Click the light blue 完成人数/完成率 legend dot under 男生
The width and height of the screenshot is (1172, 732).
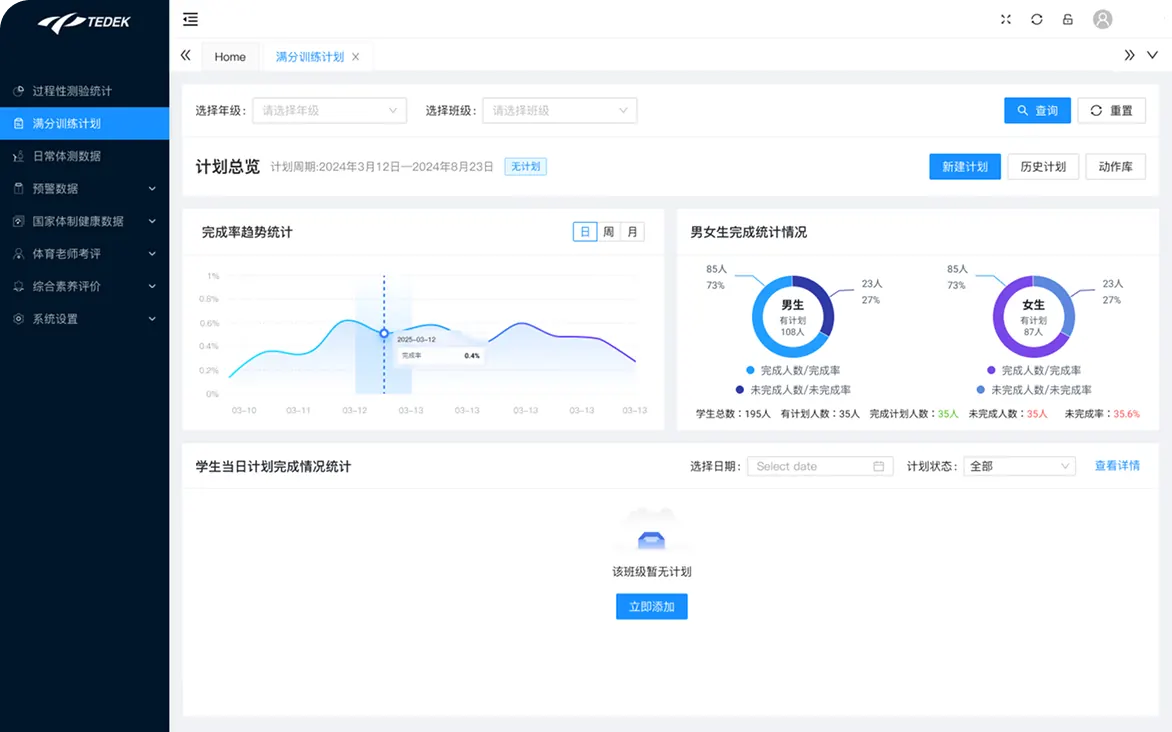[750, 370]
